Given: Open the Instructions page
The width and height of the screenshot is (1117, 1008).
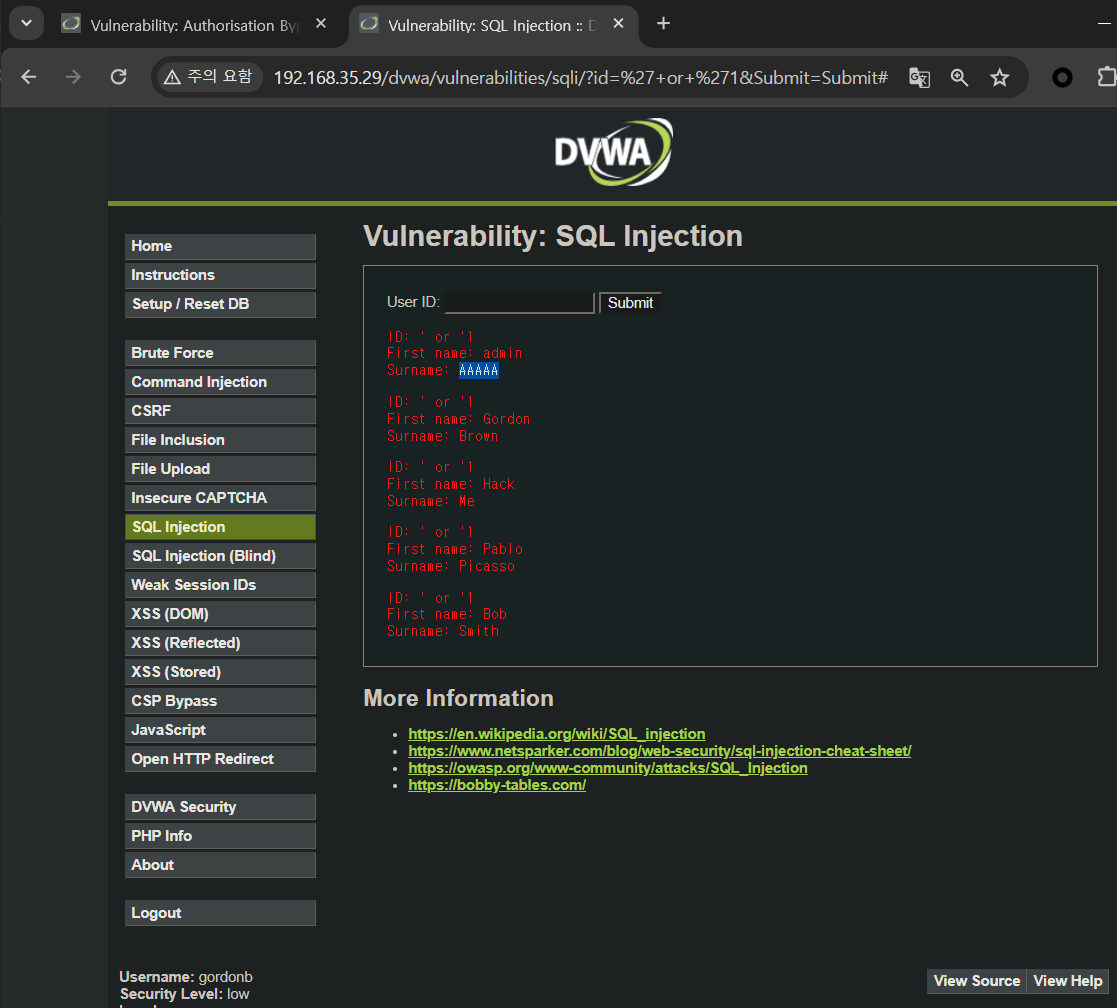Looking at the screenshot, I should [x=220, y=276].
